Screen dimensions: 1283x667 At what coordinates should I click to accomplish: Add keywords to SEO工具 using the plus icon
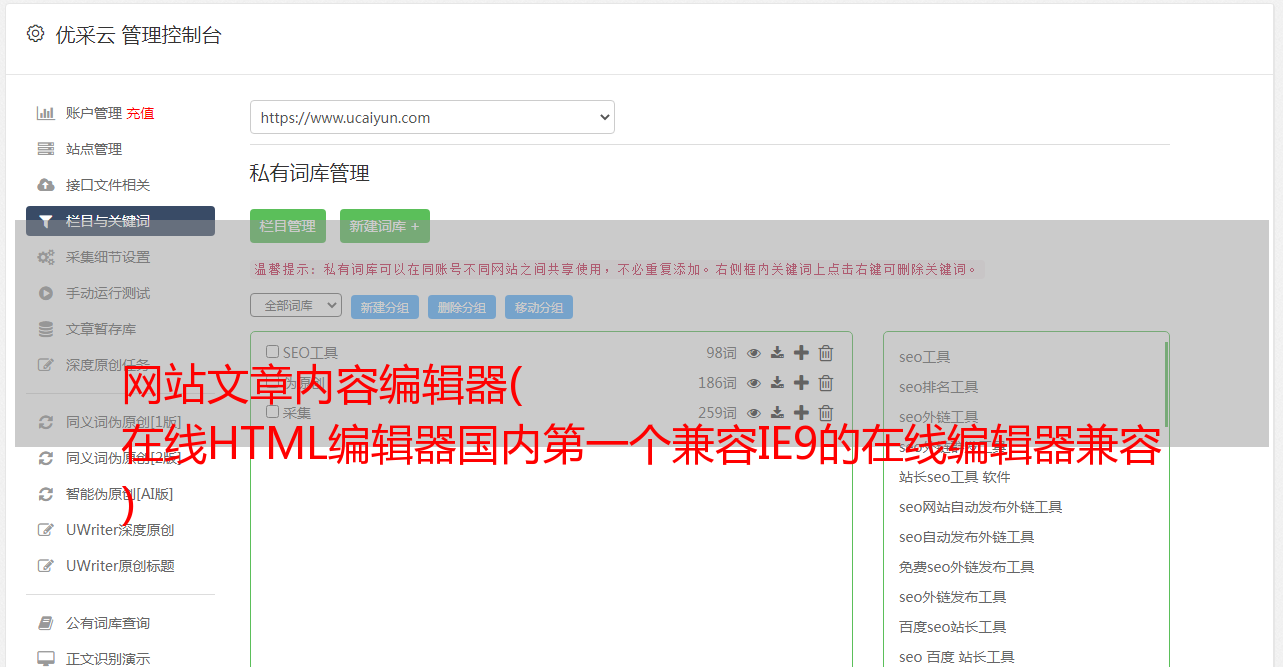(x=801, y=353)
